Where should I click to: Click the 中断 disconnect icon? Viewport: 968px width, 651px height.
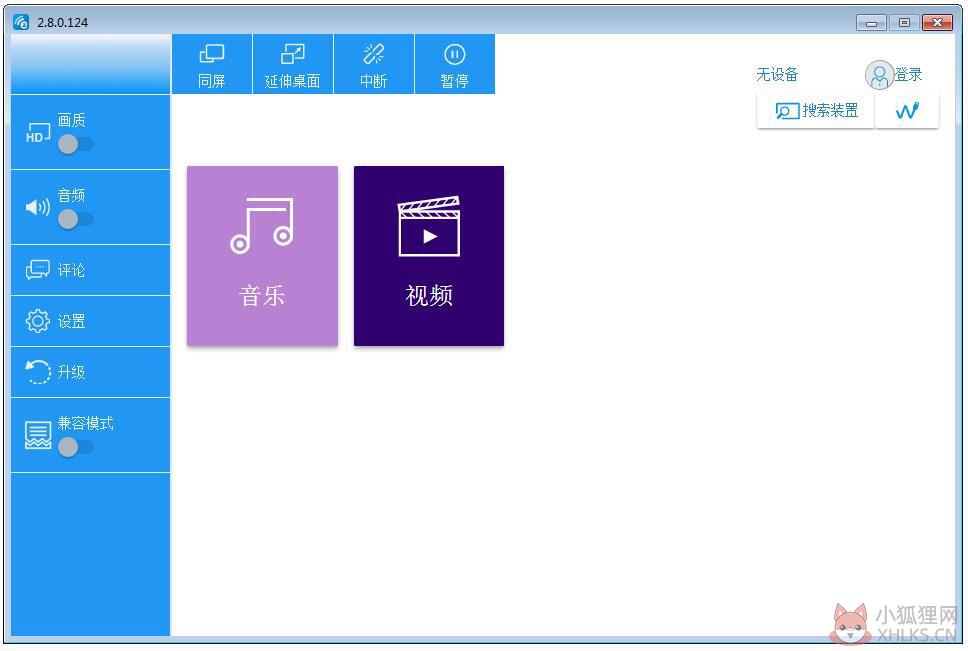coord(373,54)
